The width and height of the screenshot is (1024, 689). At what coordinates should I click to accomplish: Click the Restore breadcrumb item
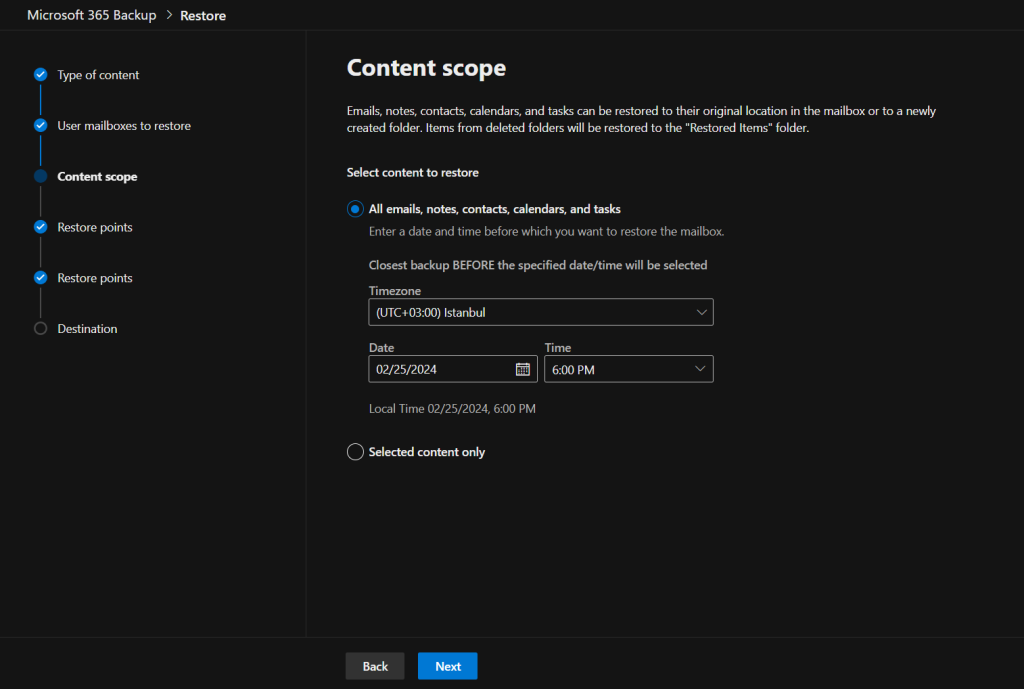point(203,16)
